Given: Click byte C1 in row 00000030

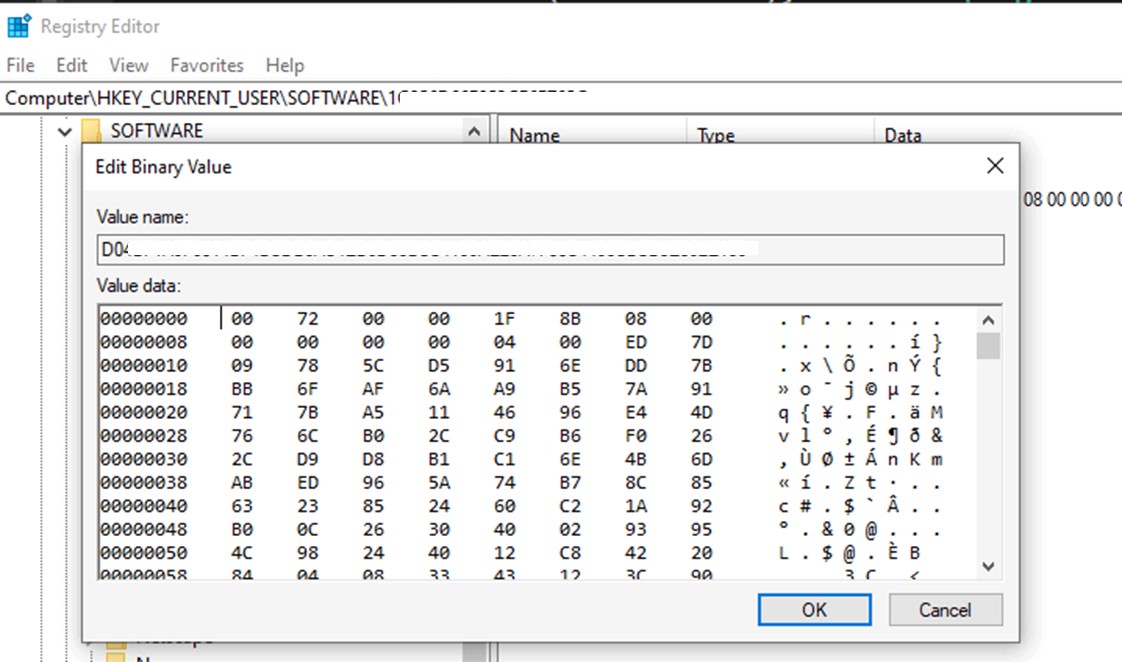Looking at the screenshot, I should click(504, 459).
